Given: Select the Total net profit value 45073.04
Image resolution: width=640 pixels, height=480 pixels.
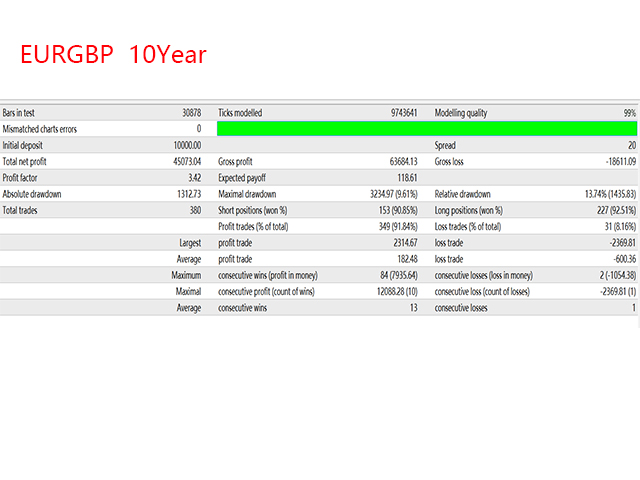Looking at the screenshot, I should [182, 161].
